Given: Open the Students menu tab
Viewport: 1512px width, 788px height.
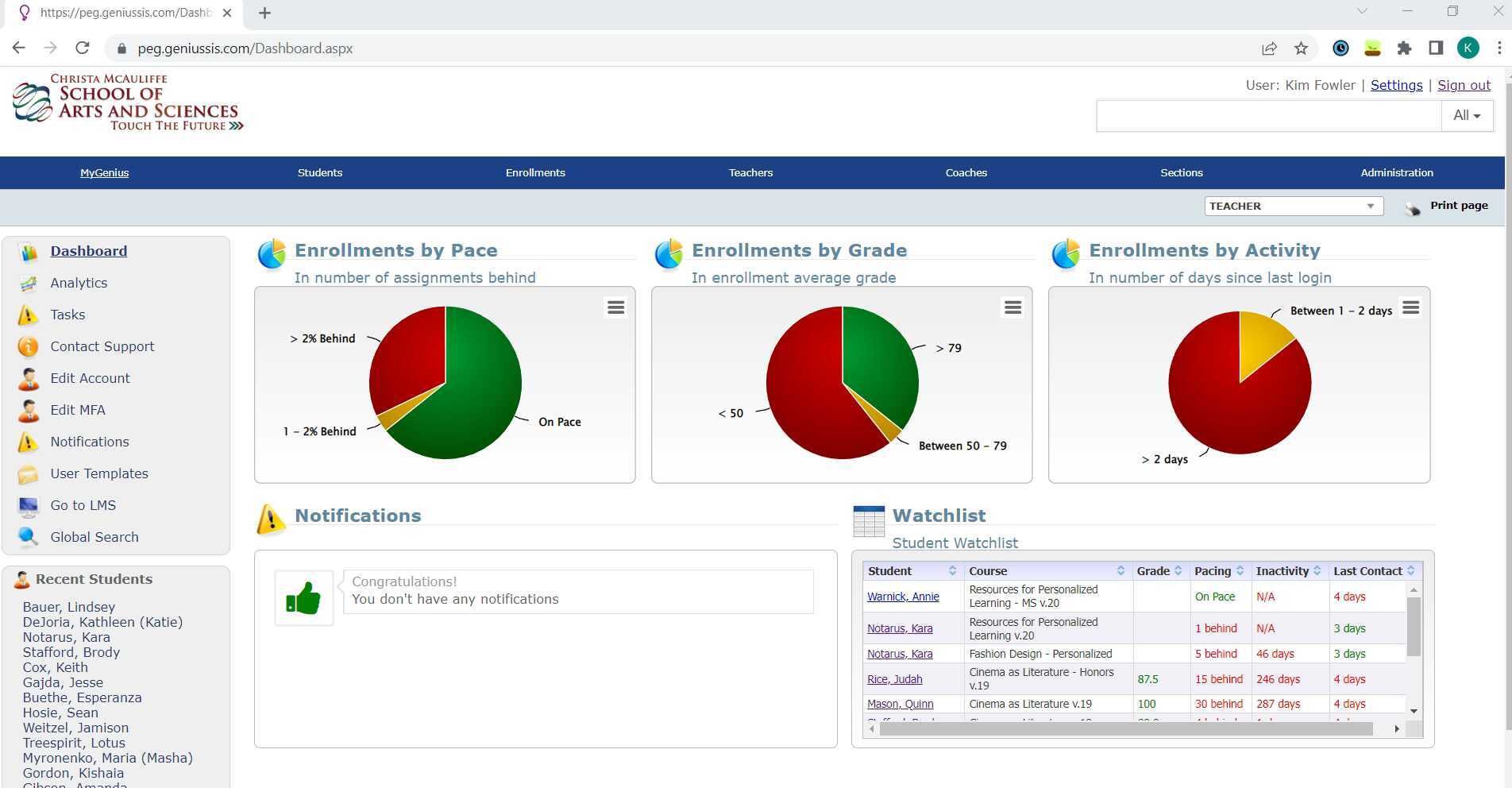Looking at the screenshot, I should (320, 173).
